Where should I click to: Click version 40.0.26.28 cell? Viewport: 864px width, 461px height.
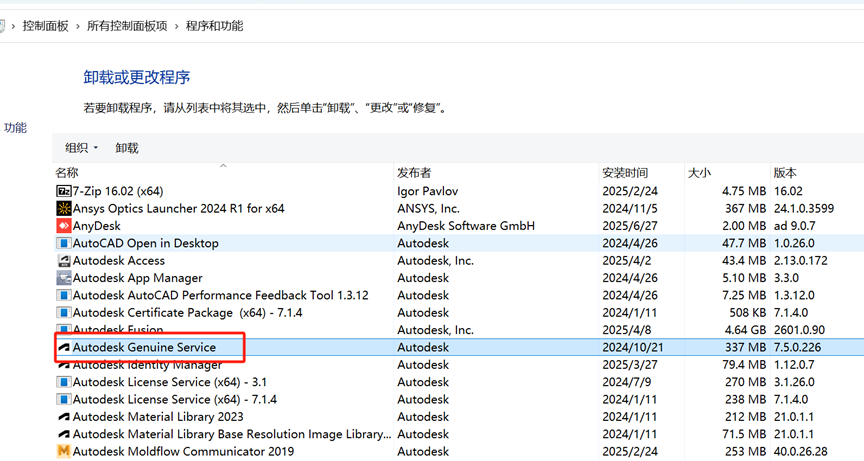(801, 451)
